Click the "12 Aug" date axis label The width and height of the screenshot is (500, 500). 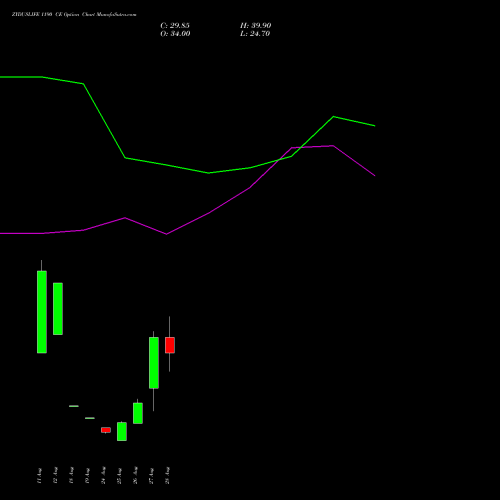(x=55, y=476)
